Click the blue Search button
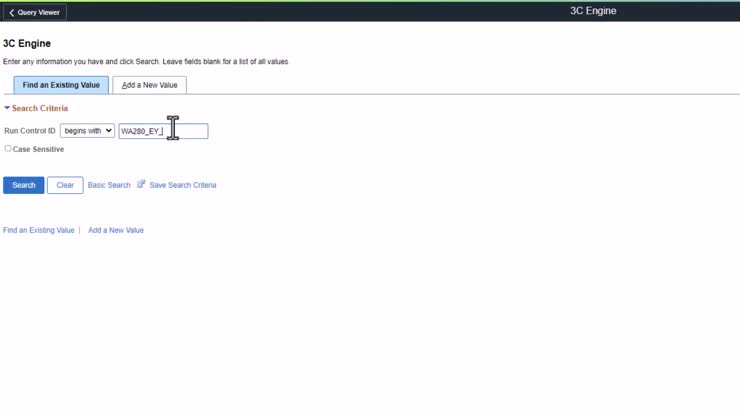The height and width of the screenshot is (416, 740). [x=24, y=185]
